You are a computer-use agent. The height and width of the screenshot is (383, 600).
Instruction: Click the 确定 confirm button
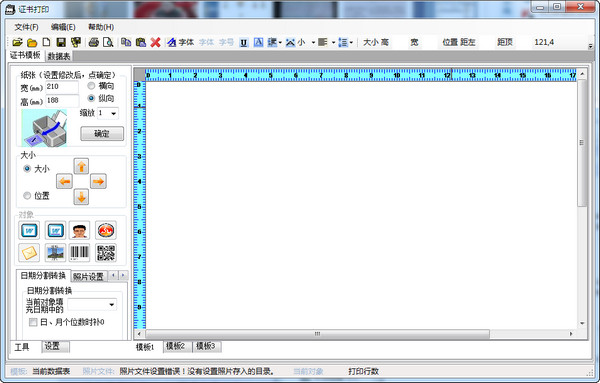[102, 134]
